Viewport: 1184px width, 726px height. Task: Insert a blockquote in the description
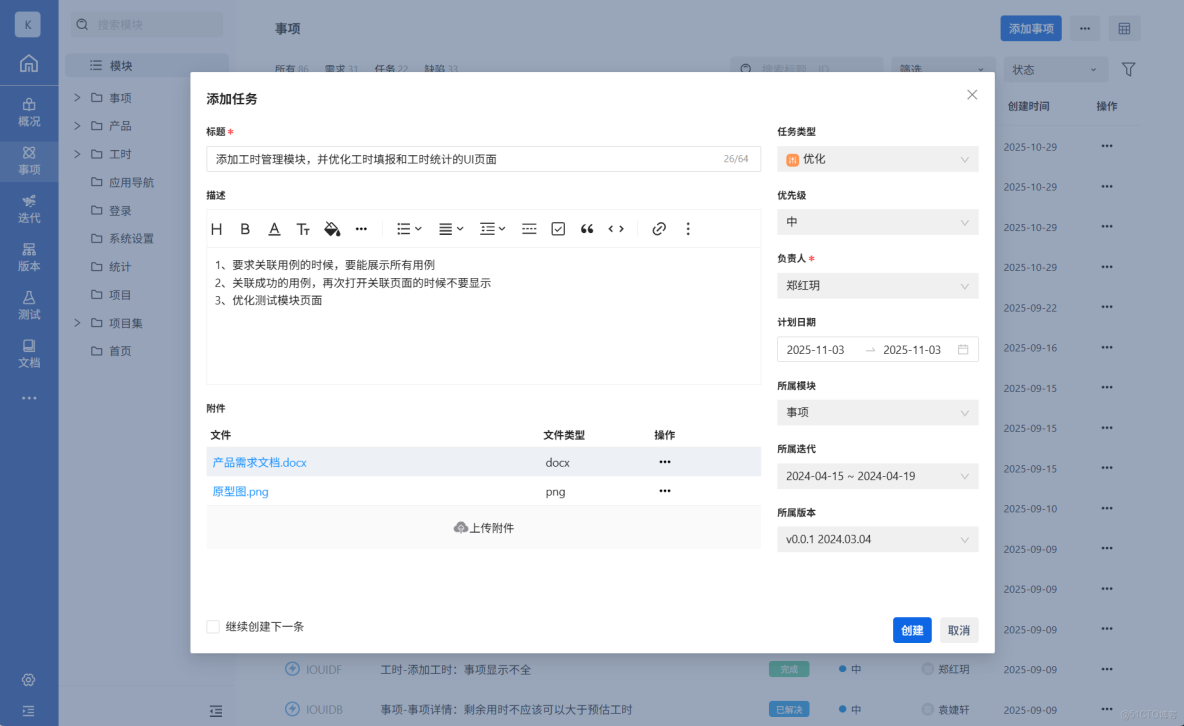pyautogui.click(x=587, y=228)
